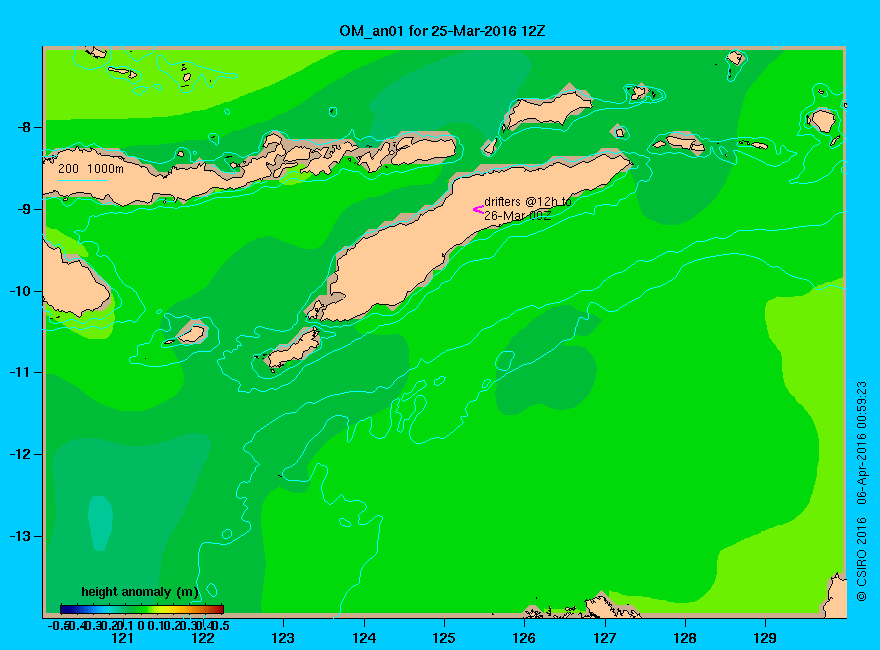This screenshot has height=650, width=880.
Task: Click the '-0.5' color bar tick label
Action: (x=58, y=625)
